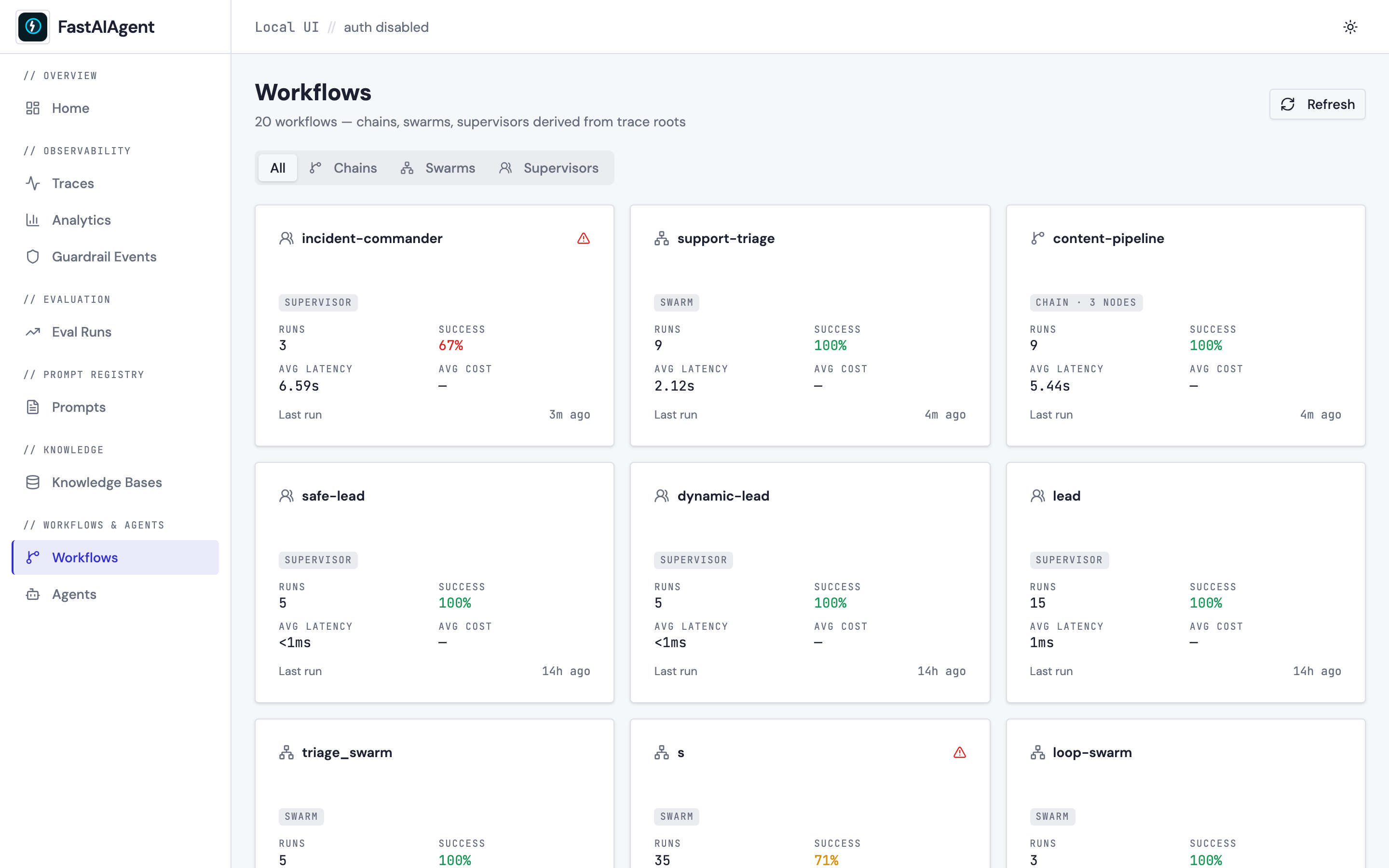Open the content-pipeline workflow
Viewport: 1389px width, 868px height.
(x=1108, y=238)
